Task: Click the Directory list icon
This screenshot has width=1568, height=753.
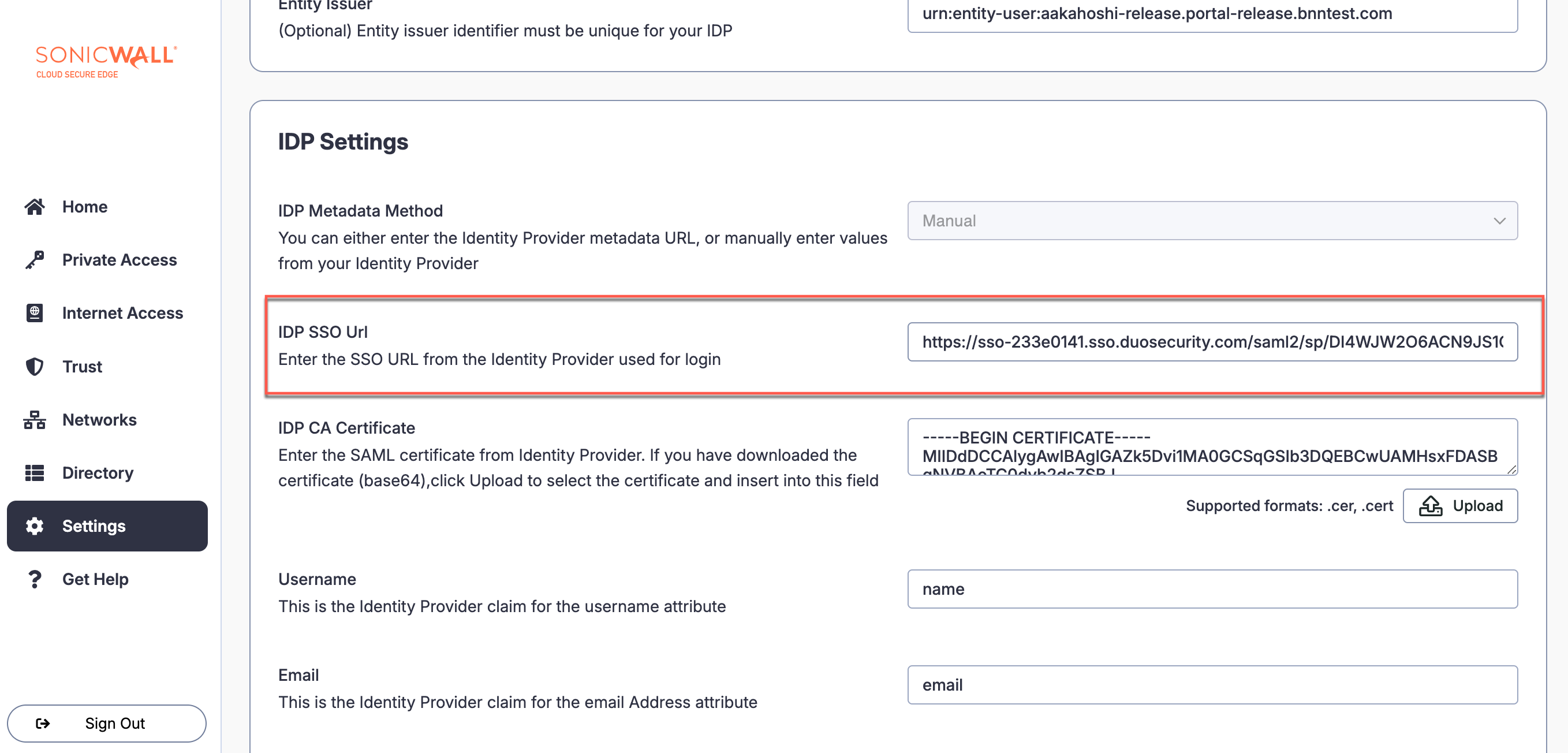Action: tap(35, 473)
